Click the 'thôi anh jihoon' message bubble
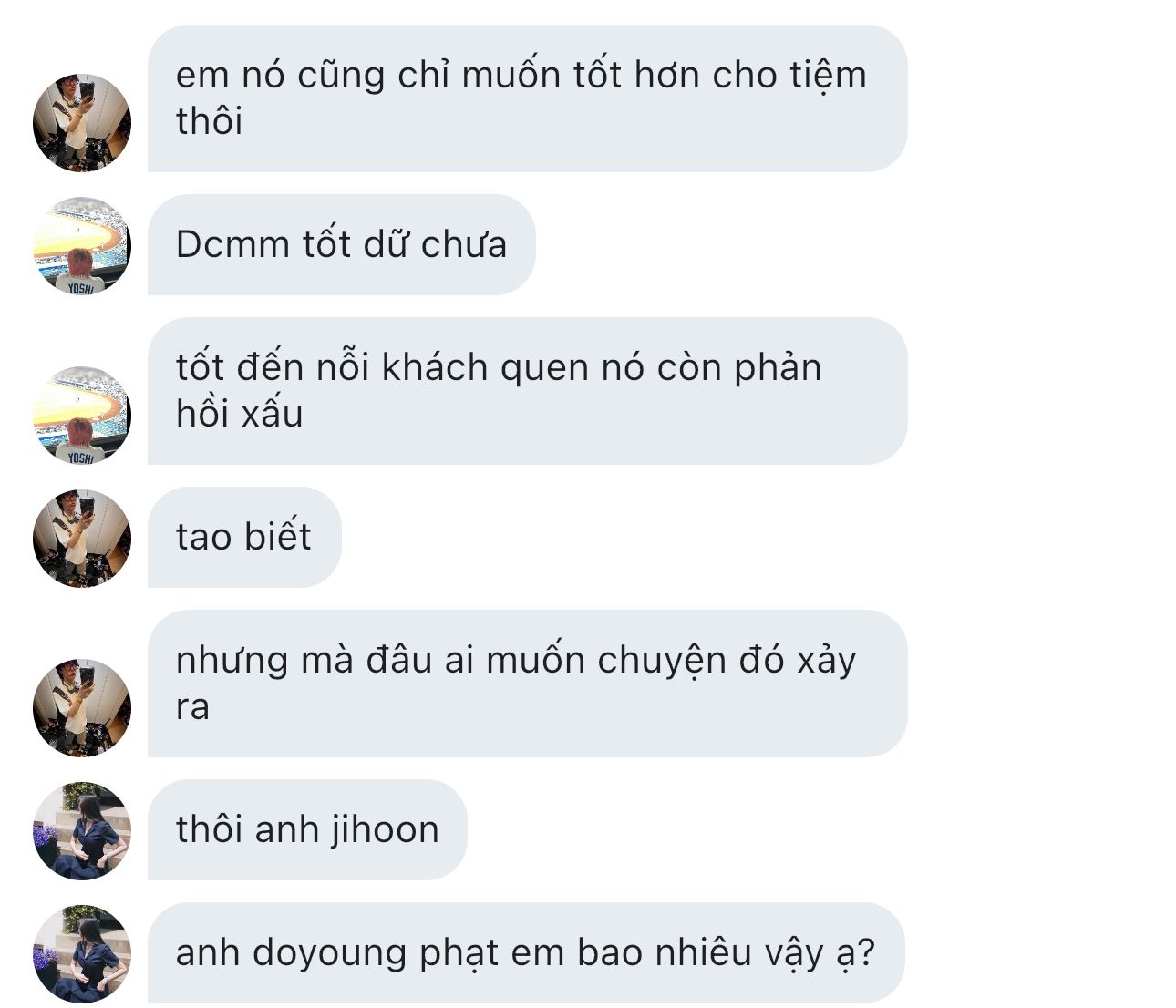This screenshot has width=1176, height=1008. click(x=307, y=829)
